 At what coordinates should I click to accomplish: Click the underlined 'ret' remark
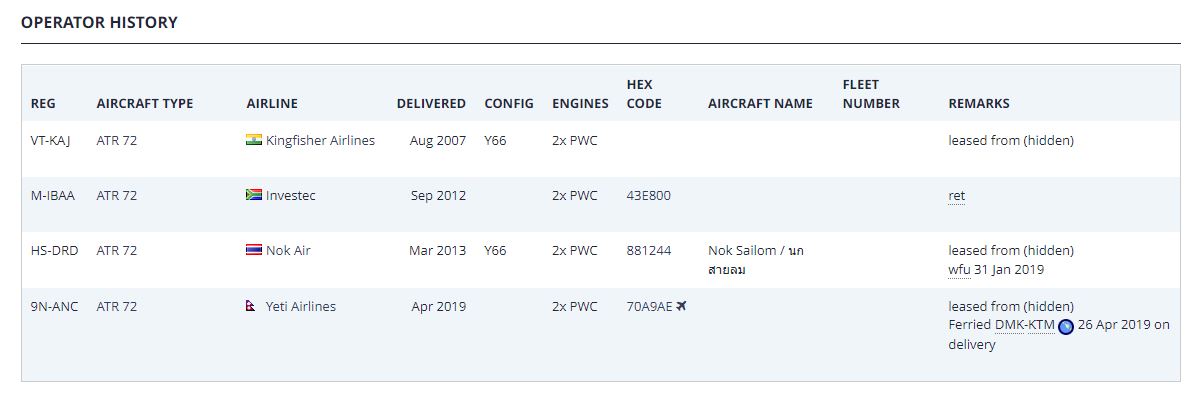click(957, 196)
